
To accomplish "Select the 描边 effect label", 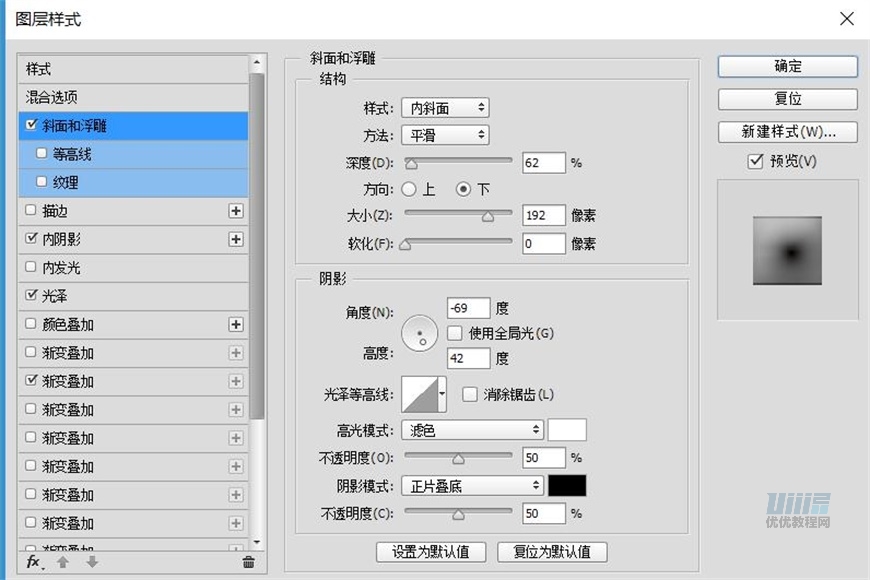I will point(55,211).
